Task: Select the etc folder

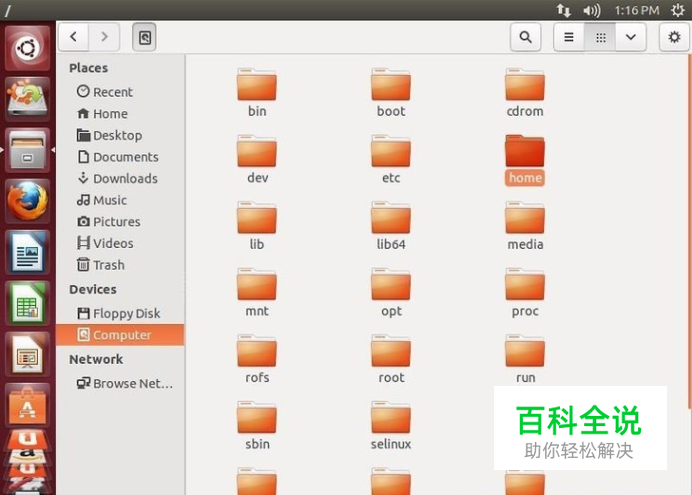Action: coord(391,159)
